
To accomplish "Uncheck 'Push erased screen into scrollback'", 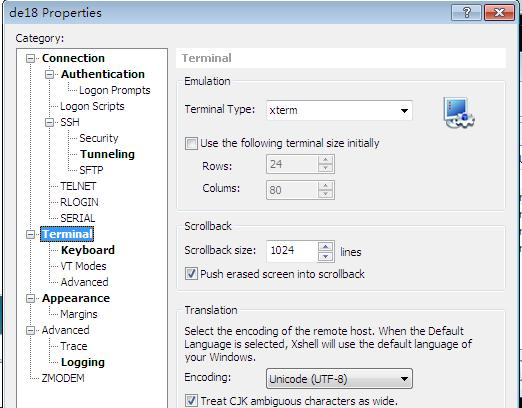I will (191, 274).
